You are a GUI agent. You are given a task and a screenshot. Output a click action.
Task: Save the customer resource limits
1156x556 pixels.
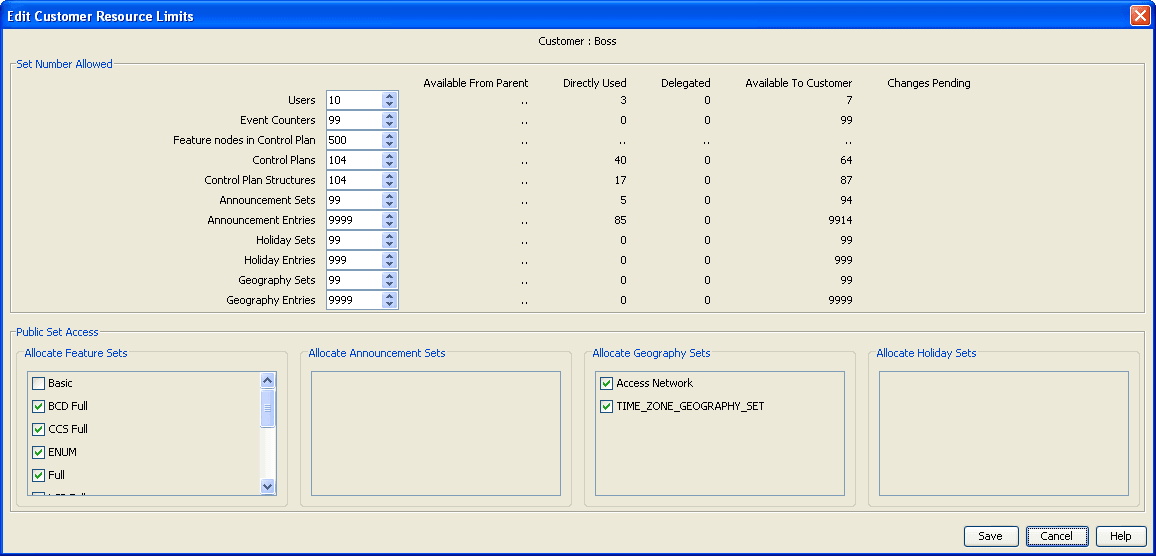point(991,536)
